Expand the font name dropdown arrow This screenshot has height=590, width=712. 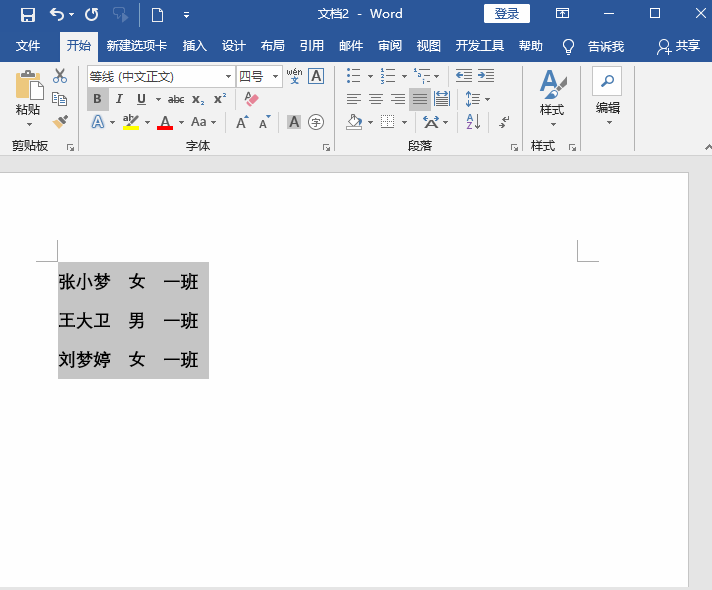coord(228,76)
